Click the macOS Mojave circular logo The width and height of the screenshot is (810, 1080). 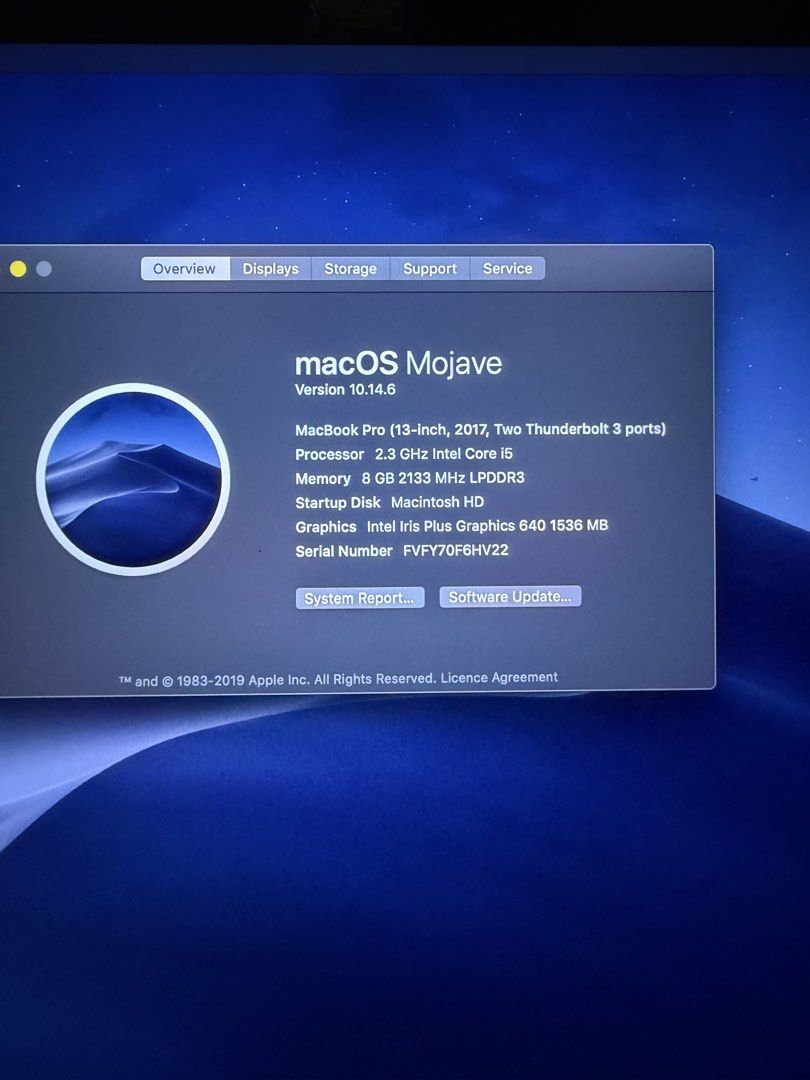pos(133,479)
